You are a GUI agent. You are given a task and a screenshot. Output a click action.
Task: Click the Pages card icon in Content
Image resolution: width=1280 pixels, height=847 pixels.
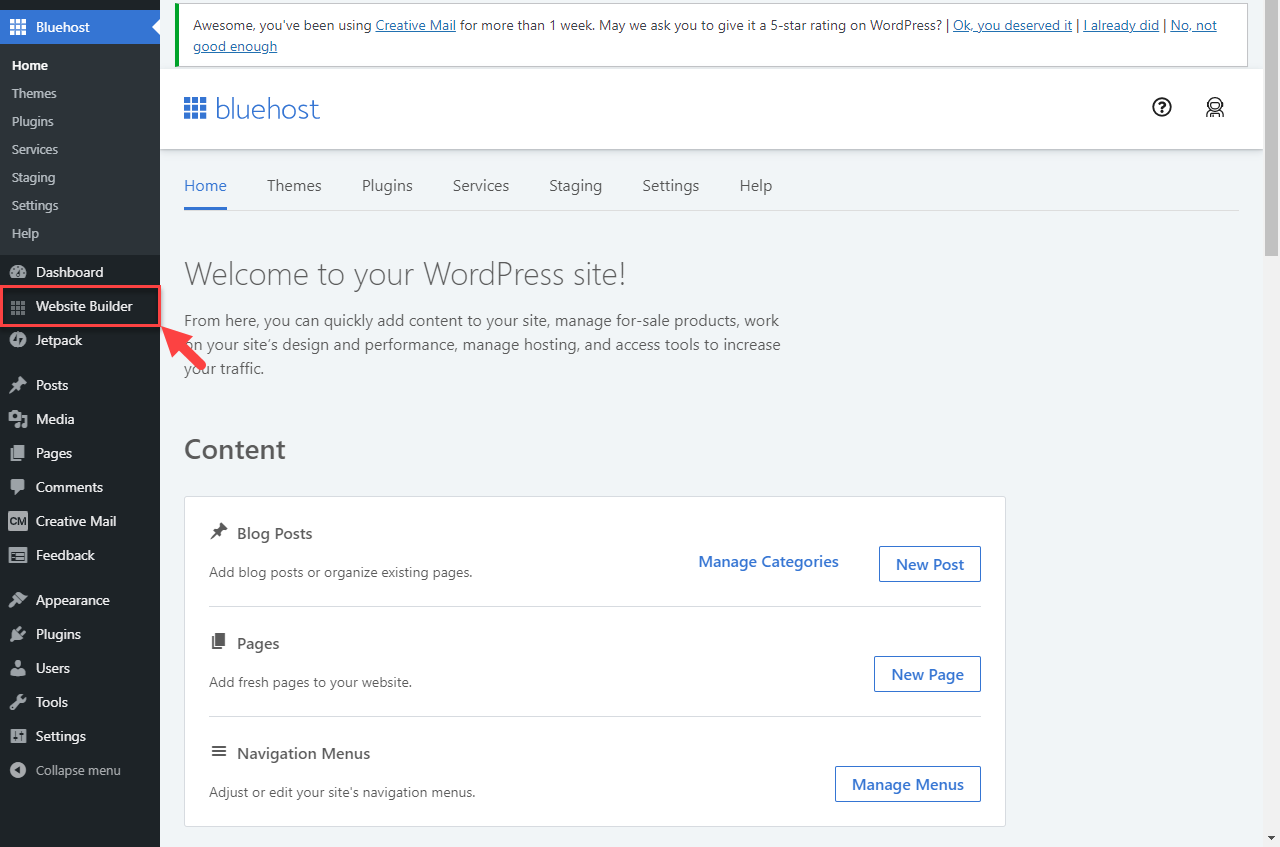(x=218, y=642)
